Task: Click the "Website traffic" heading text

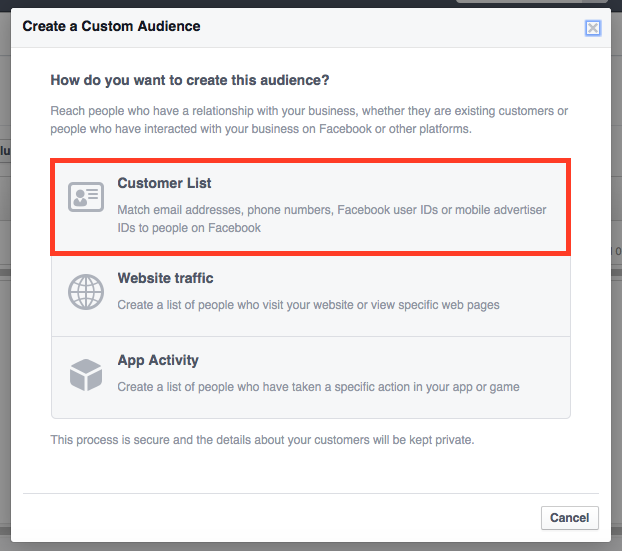Action: [x=165, y=278]
